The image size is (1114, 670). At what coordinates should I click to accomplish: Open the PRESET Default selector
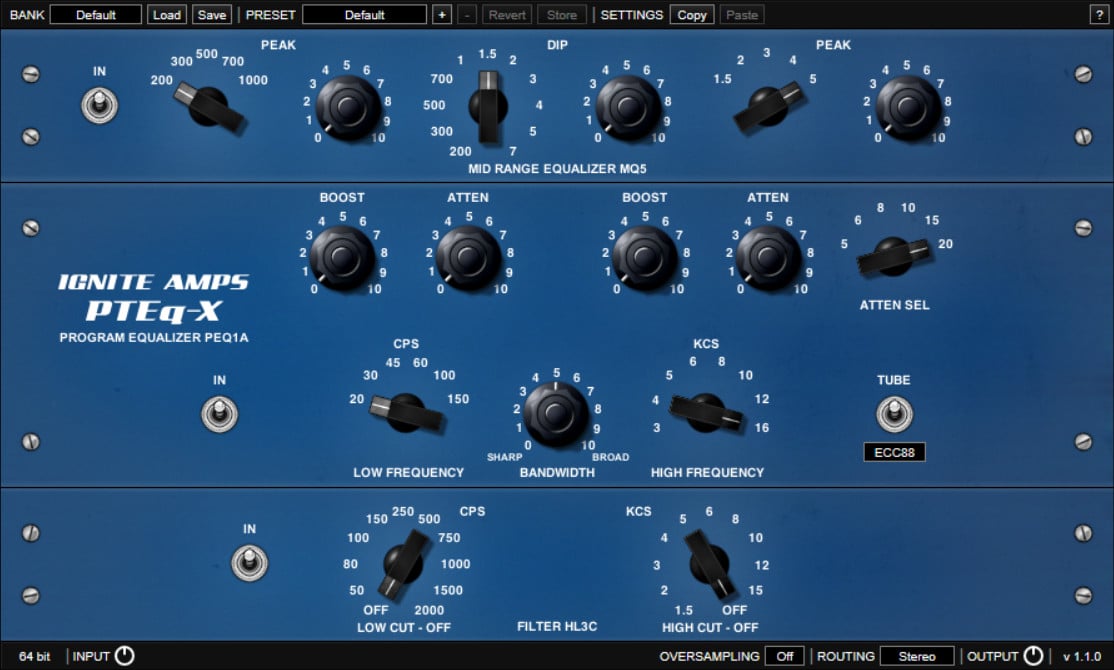point(367,14)
